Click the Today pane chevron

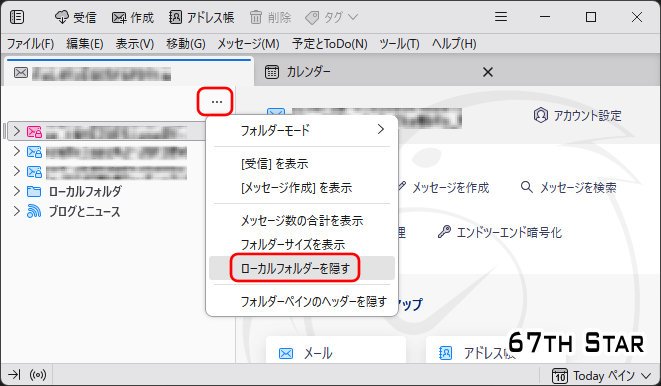(x=646, y=375)
